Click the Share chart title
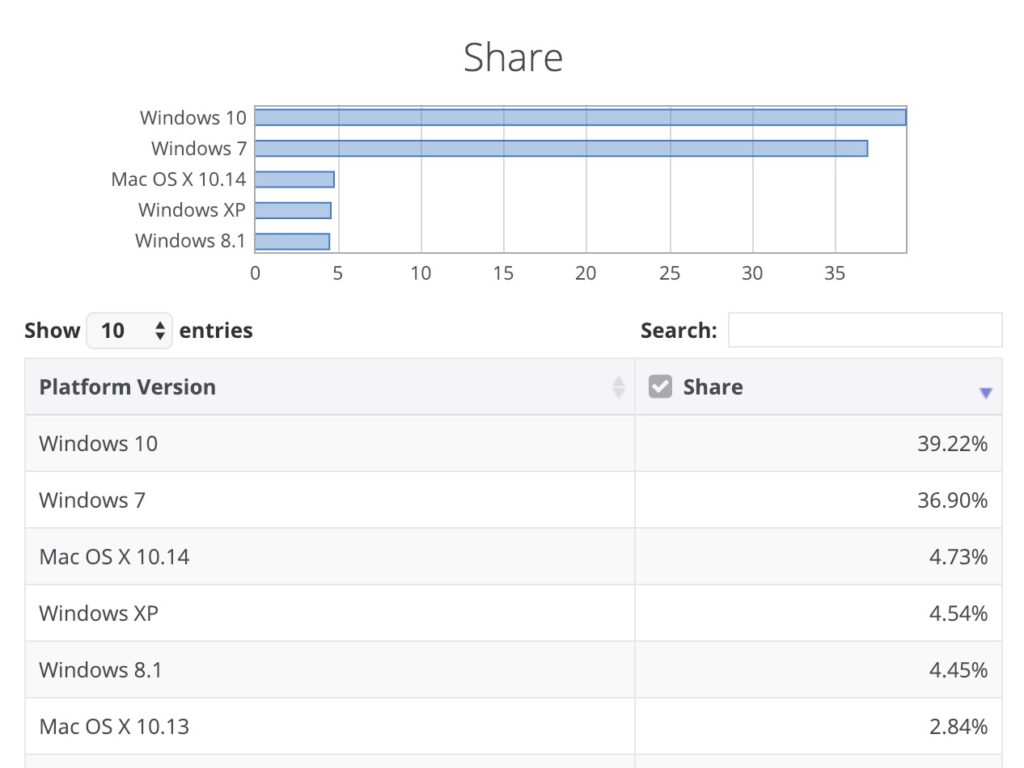The width and height of the screenshot is (1024, 768). [x=513, y=57]
